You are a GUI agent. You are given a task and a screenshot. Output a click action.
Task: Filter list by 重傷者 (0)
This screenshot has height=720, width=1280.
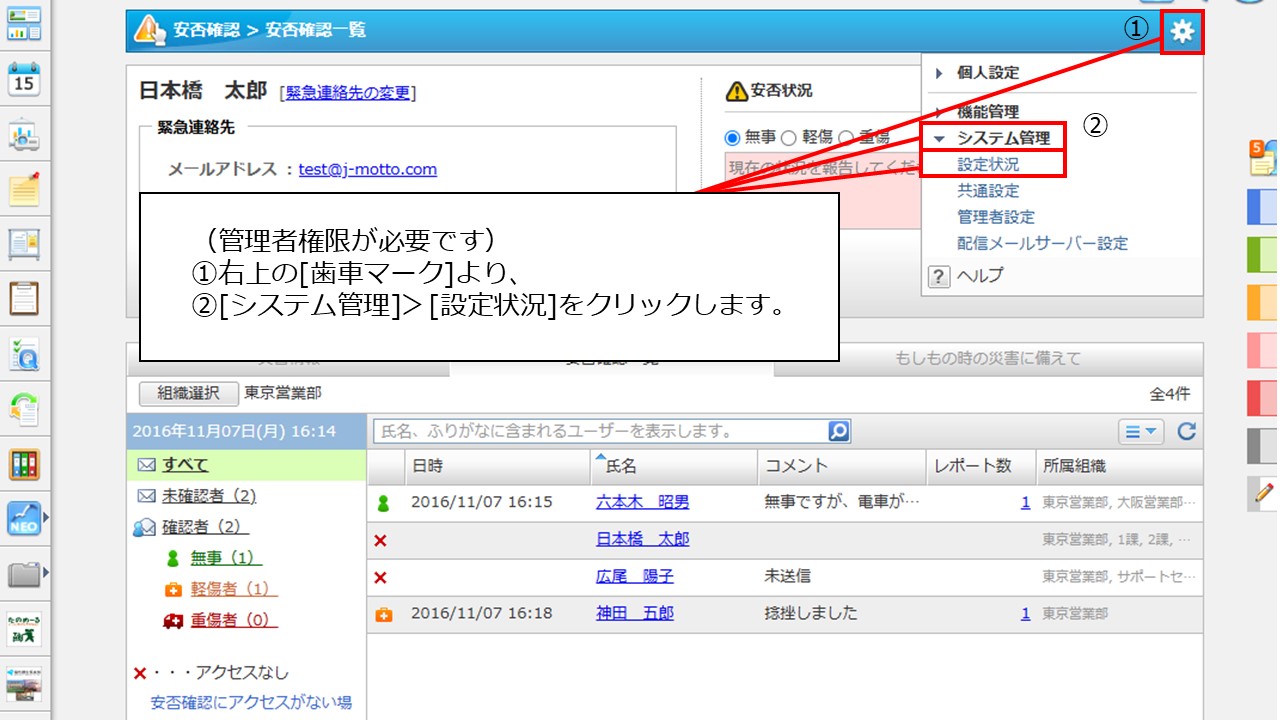[234, 620]
